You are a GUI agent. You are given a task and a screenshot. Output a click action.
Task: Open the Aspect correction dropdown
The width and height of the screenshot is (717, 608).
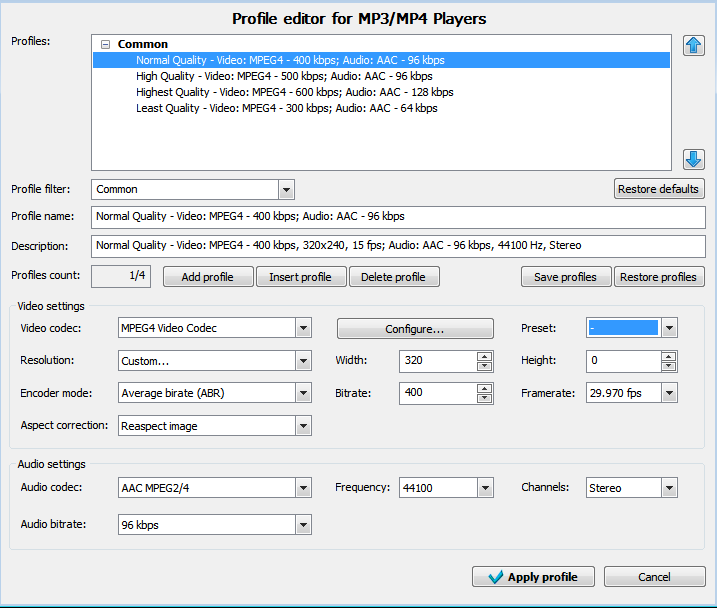coord(303,426)
